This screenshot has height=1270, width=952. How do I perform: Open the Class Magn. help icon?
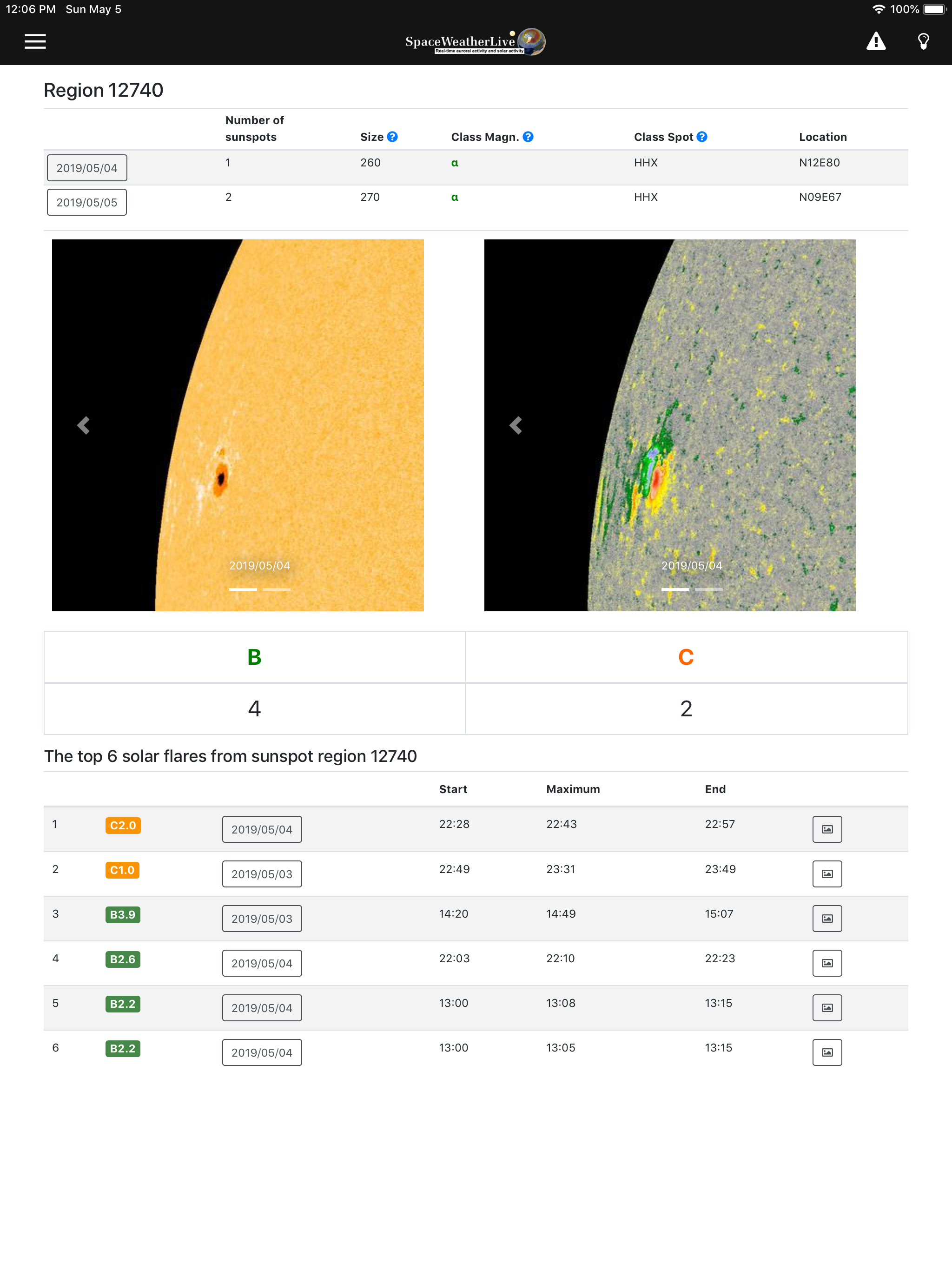(528, 137)
